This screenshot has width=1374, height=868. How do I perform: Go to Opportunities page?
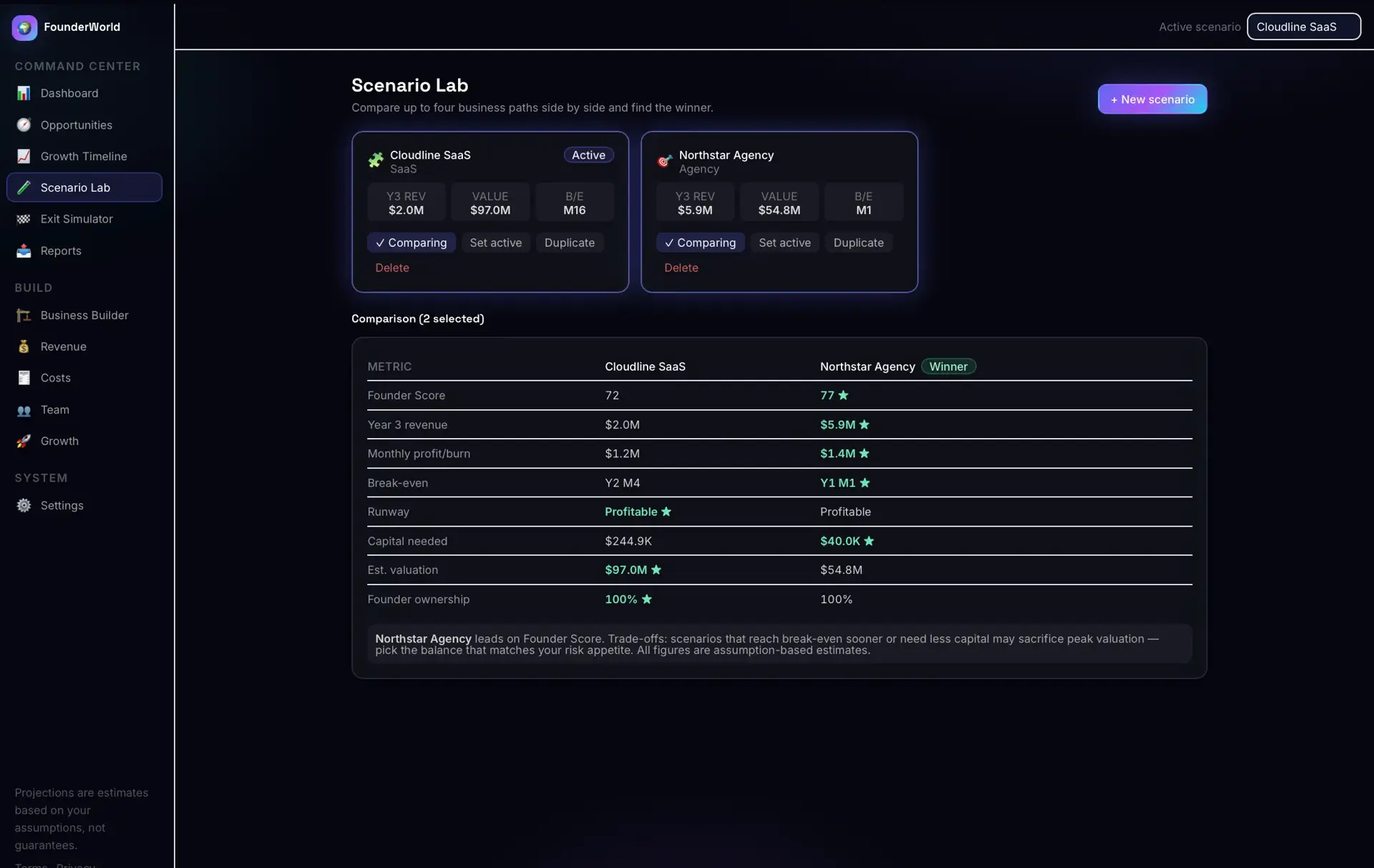pyautogui.click(x=84, y=125)
